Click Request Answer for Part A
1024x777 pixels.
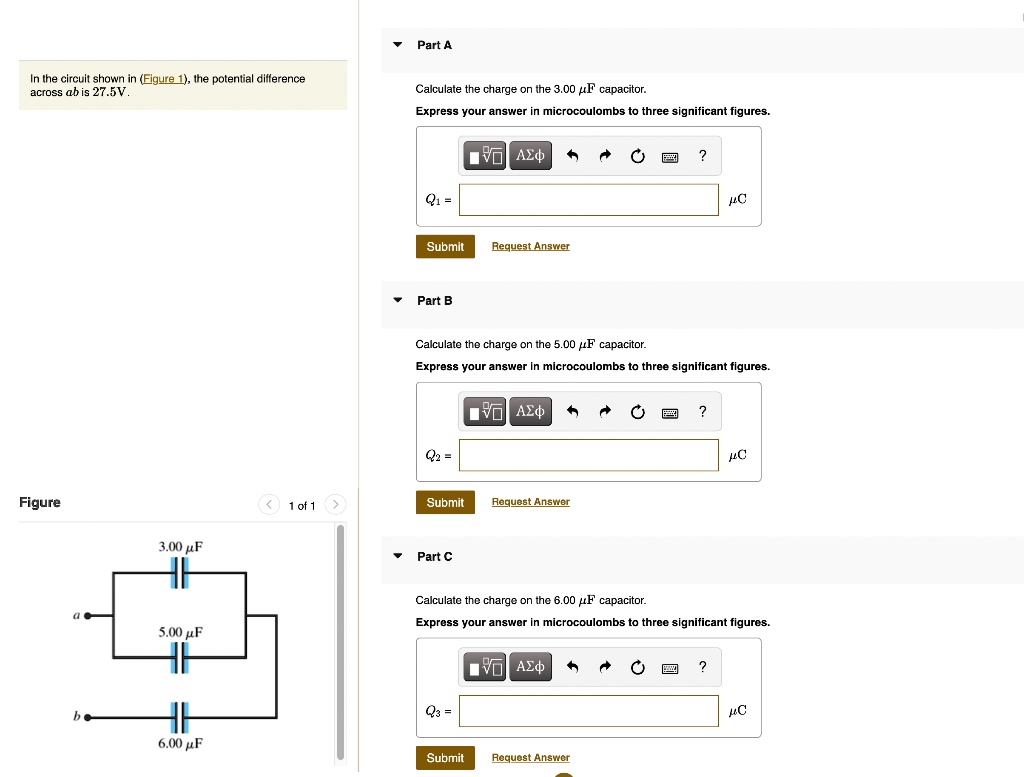(x=530, y=246)
